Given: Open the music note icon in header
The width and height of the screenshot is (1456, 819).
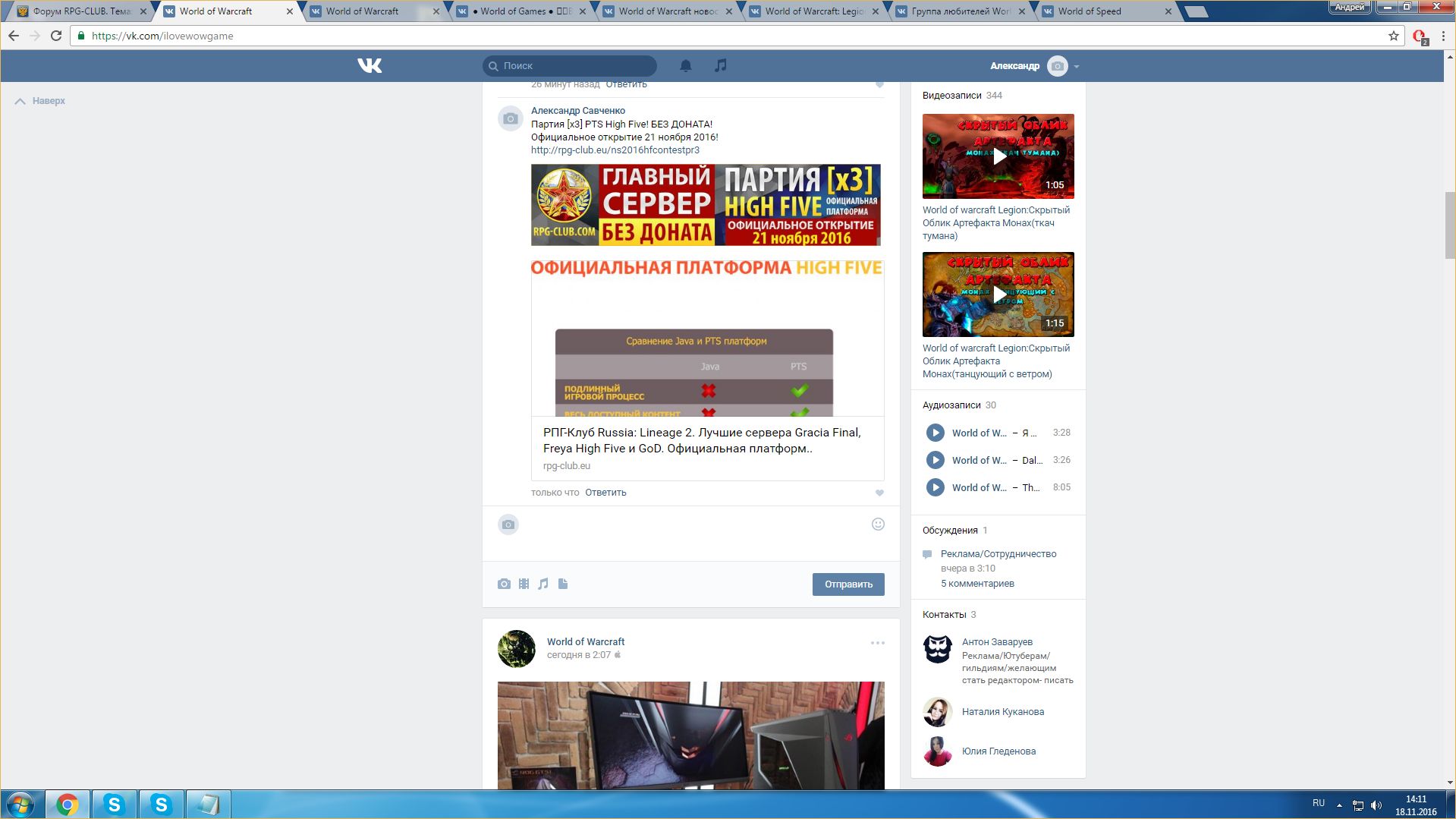Looking at the screenshot, I should [x=721, y=66].
